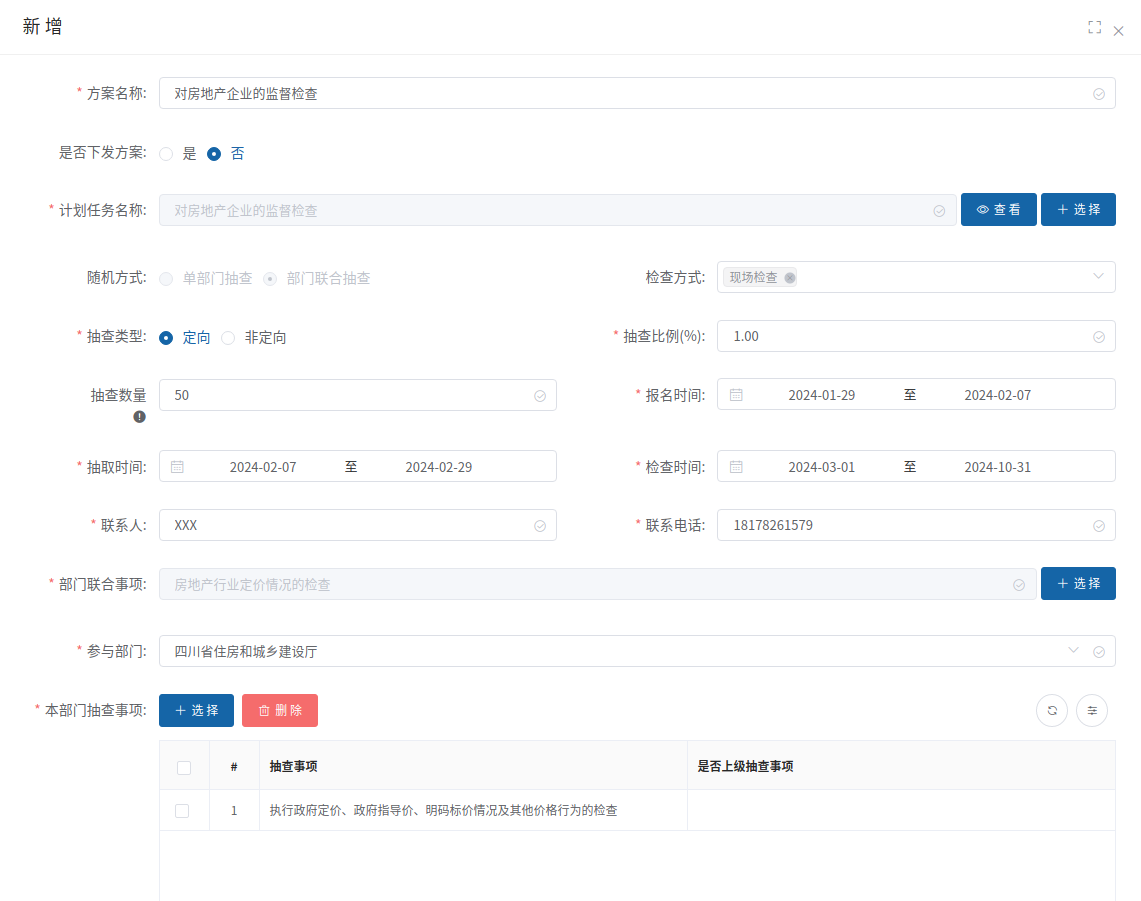The image size is (1141, 901).
Task: Click 选择 button for 本部门抽查事项
Action: pos(196,711)
